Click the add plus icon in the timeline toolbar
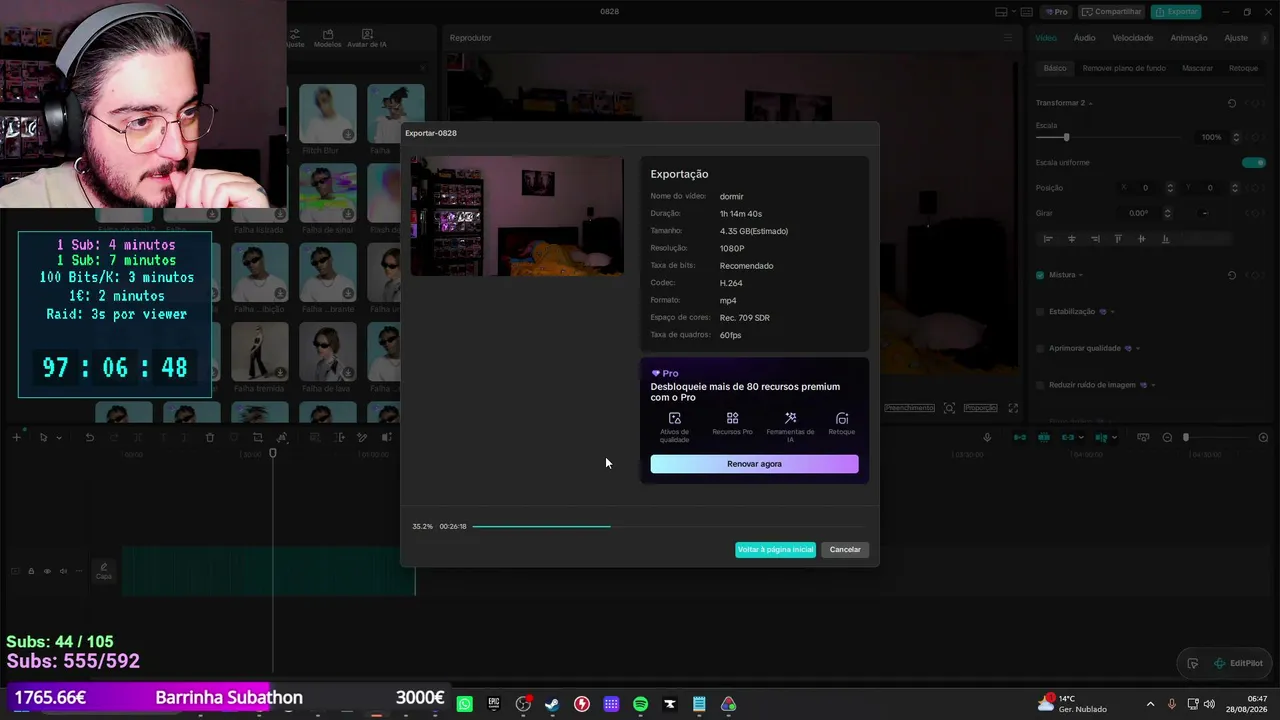Viewport: 1280px width, 720px height. click(x=16, y=437)
